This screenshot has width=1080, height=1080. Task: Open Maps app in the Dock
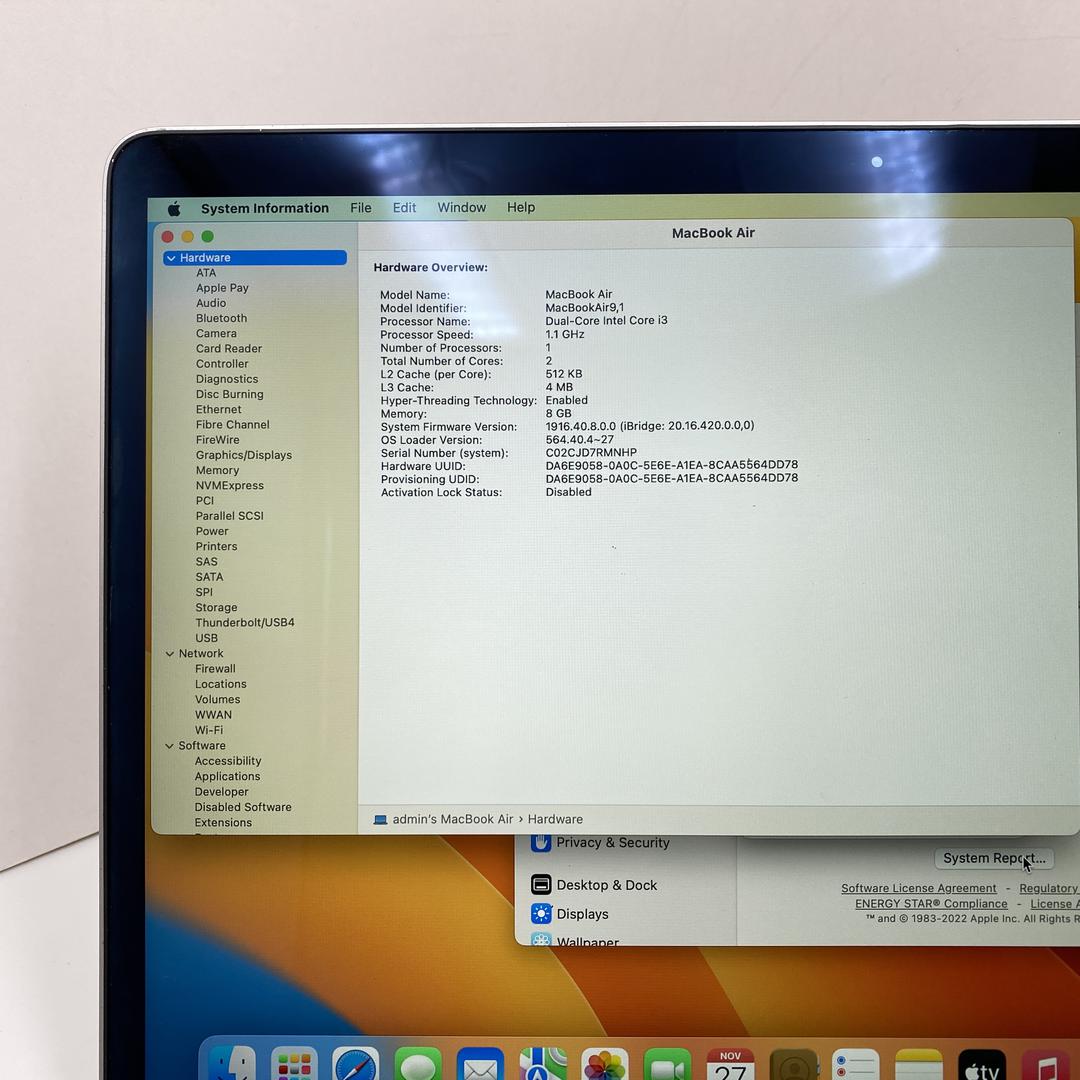click(x=543, y=1063)
